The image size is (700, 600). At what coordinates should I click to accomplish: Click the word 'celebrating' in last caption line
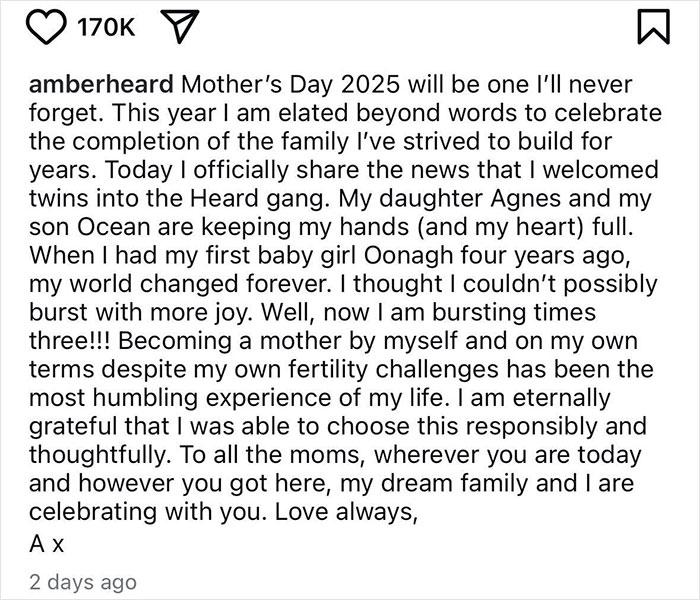(x=93, y=512)
